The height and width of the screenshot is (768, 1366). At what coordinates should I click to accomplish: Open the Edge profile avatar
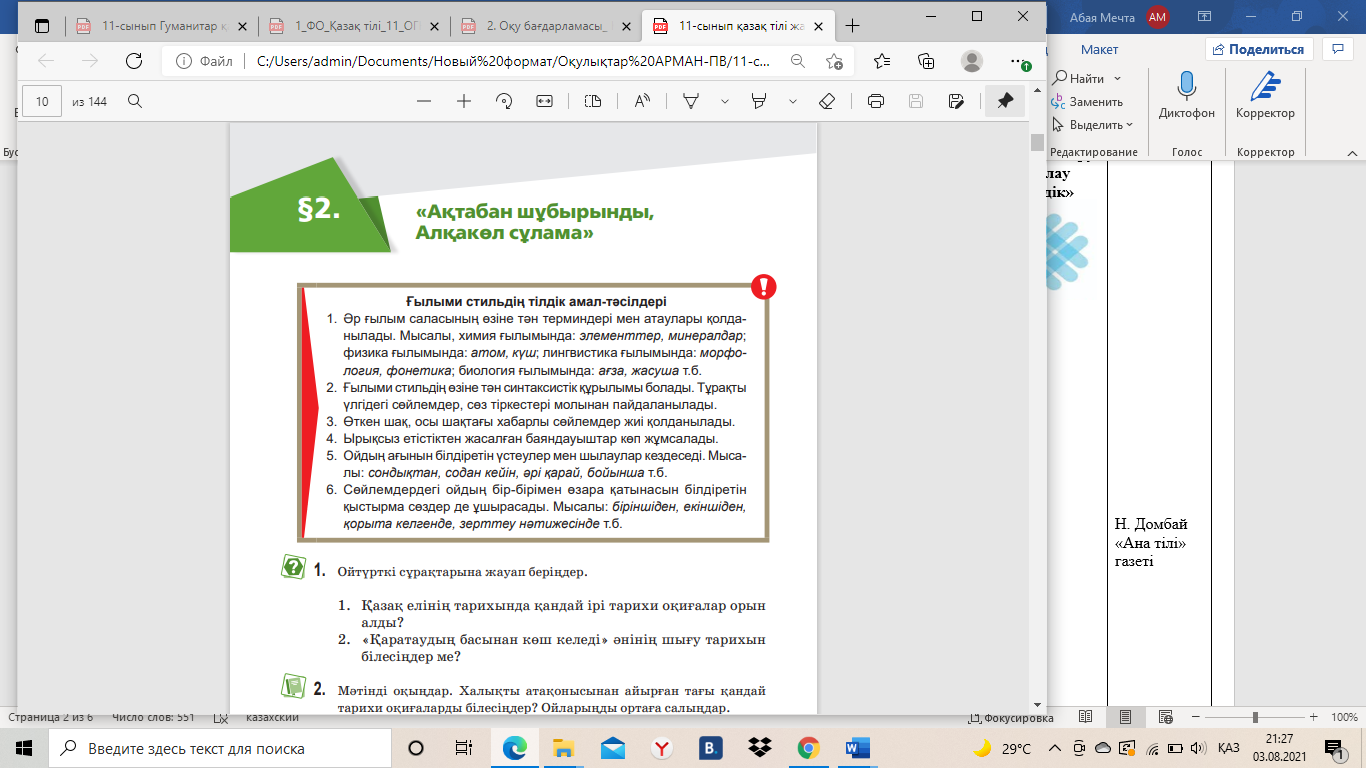pyautogui.click(x=971, y=61)
